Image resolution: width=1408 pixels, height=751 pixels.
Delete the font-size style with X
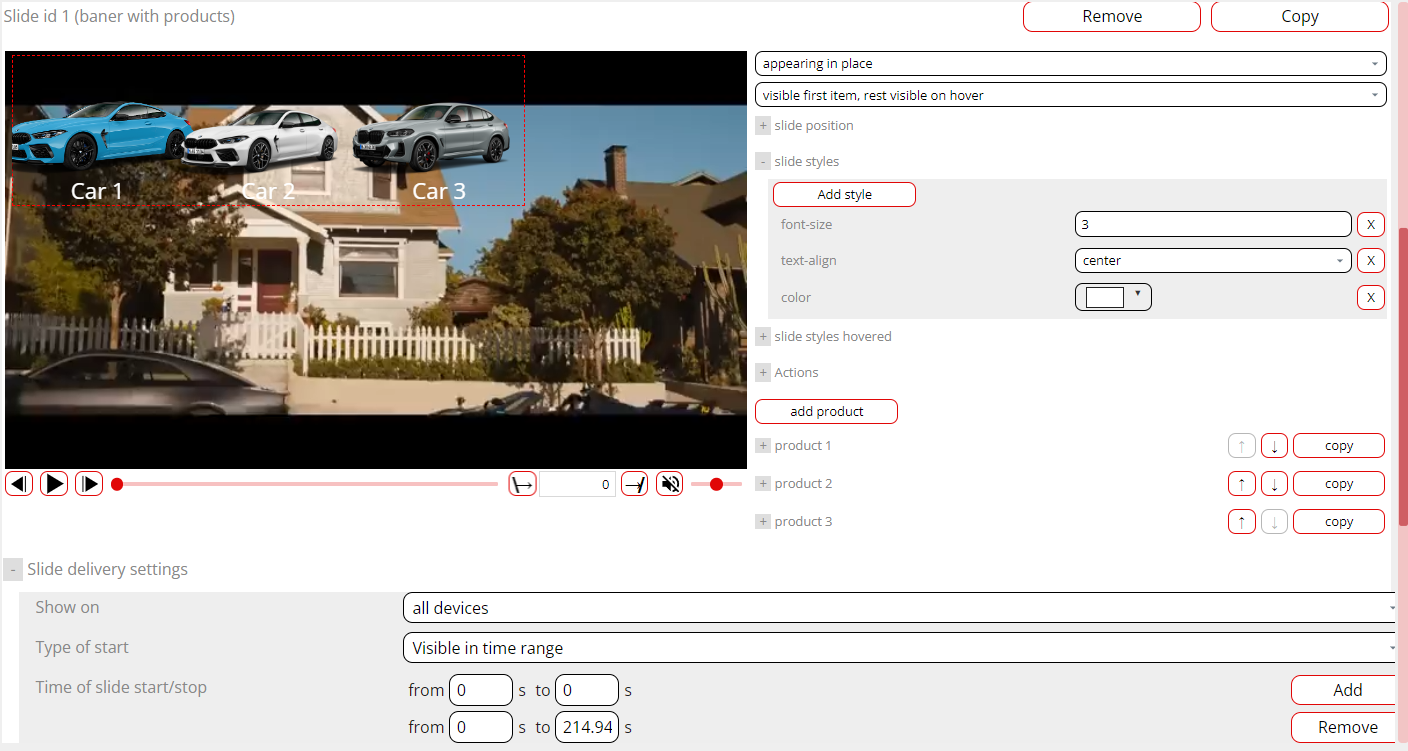pos(1370,224)
